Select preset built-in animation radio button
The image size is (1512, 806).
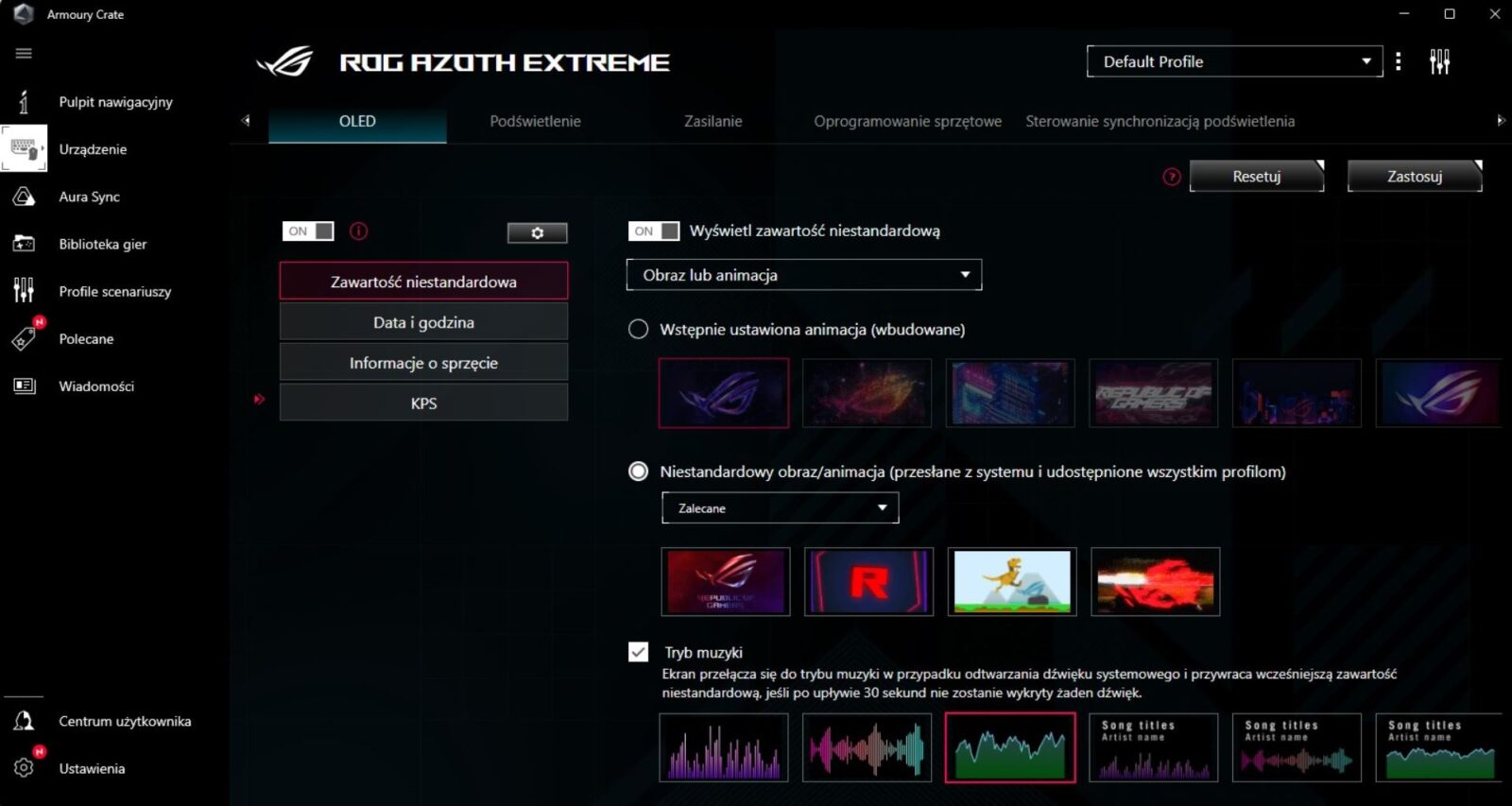[x=639, y=329]
